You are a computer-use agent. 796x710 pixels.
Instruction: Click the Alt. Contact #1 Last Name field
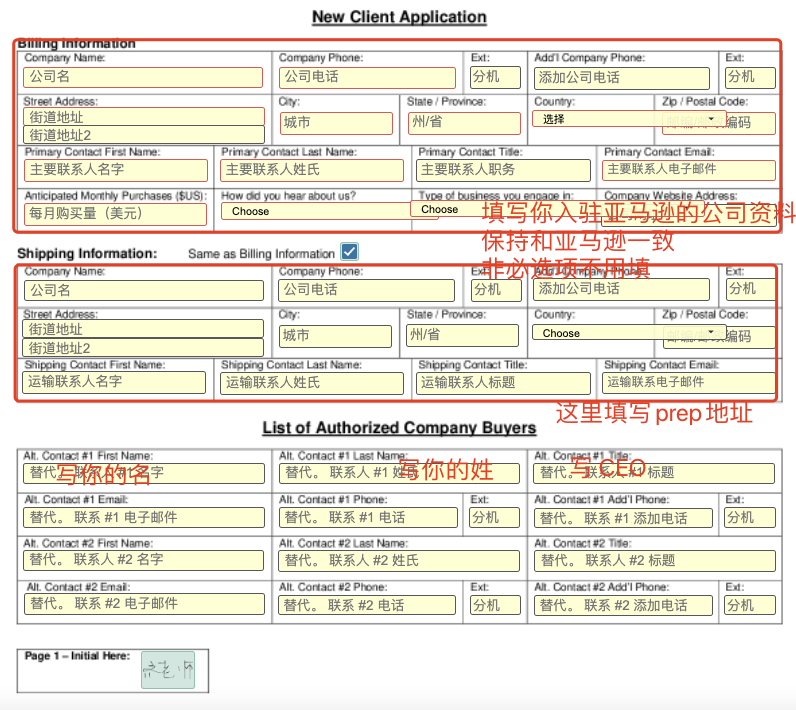[399, 473]
